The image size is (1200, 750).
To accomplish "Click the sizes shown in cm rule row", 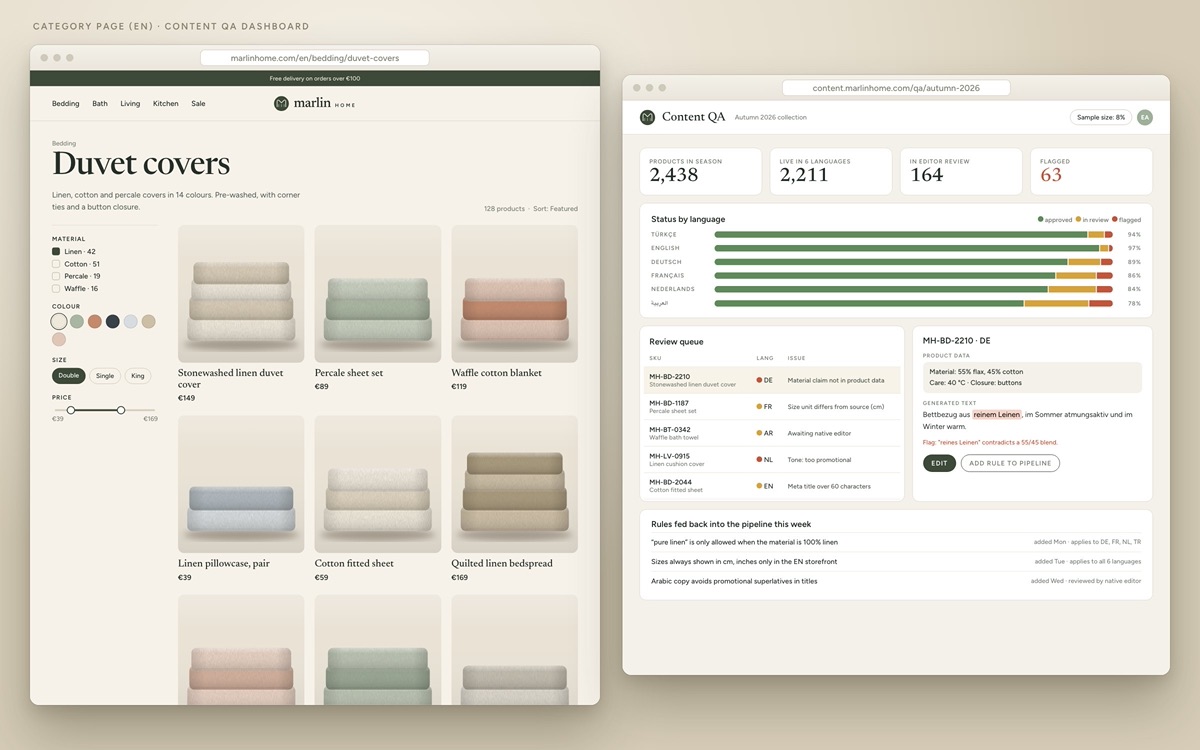I will pyautogui.click(x=896, y=562).
